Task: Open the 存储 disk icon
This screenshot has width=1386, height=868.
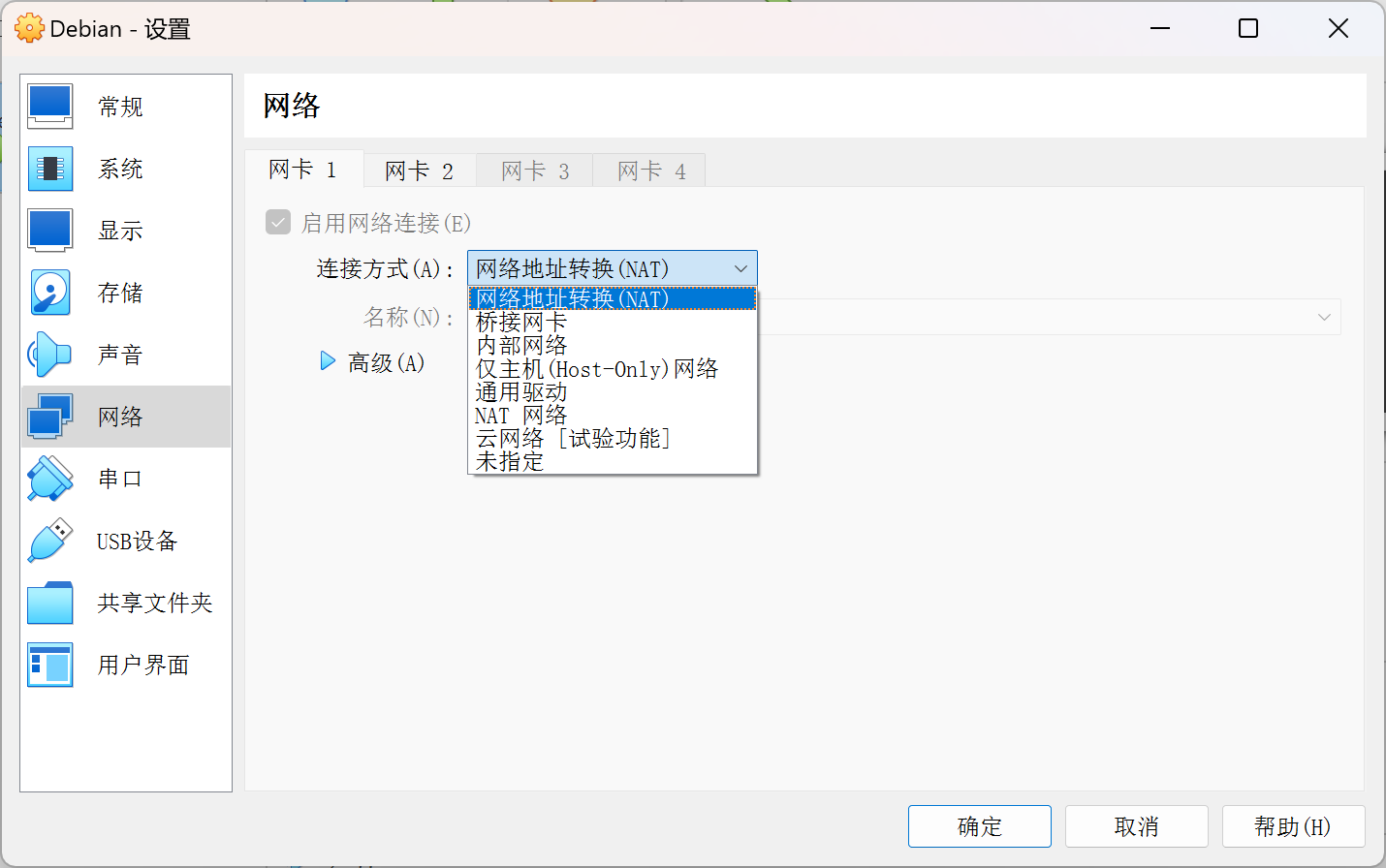Action: (x=50, y=293)
